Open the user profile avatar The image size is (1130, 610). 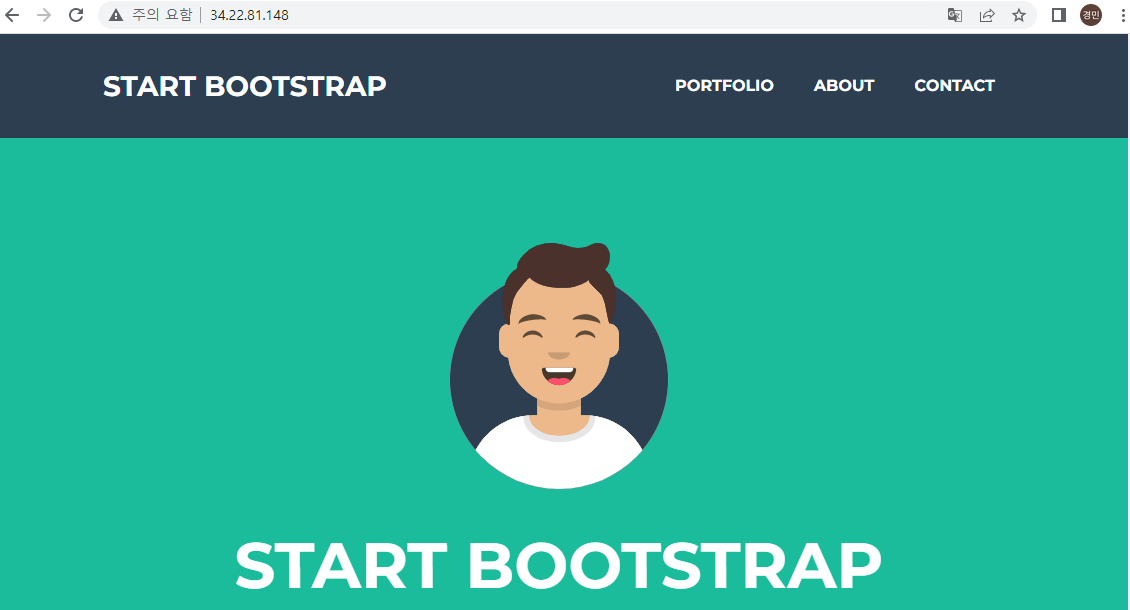click(1090, 15)
